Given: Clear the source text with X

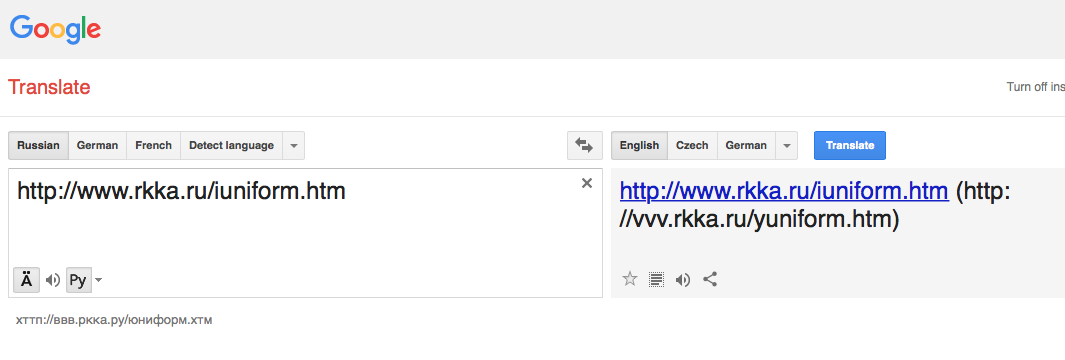Looking at the screenshot, I should point(587,183).
